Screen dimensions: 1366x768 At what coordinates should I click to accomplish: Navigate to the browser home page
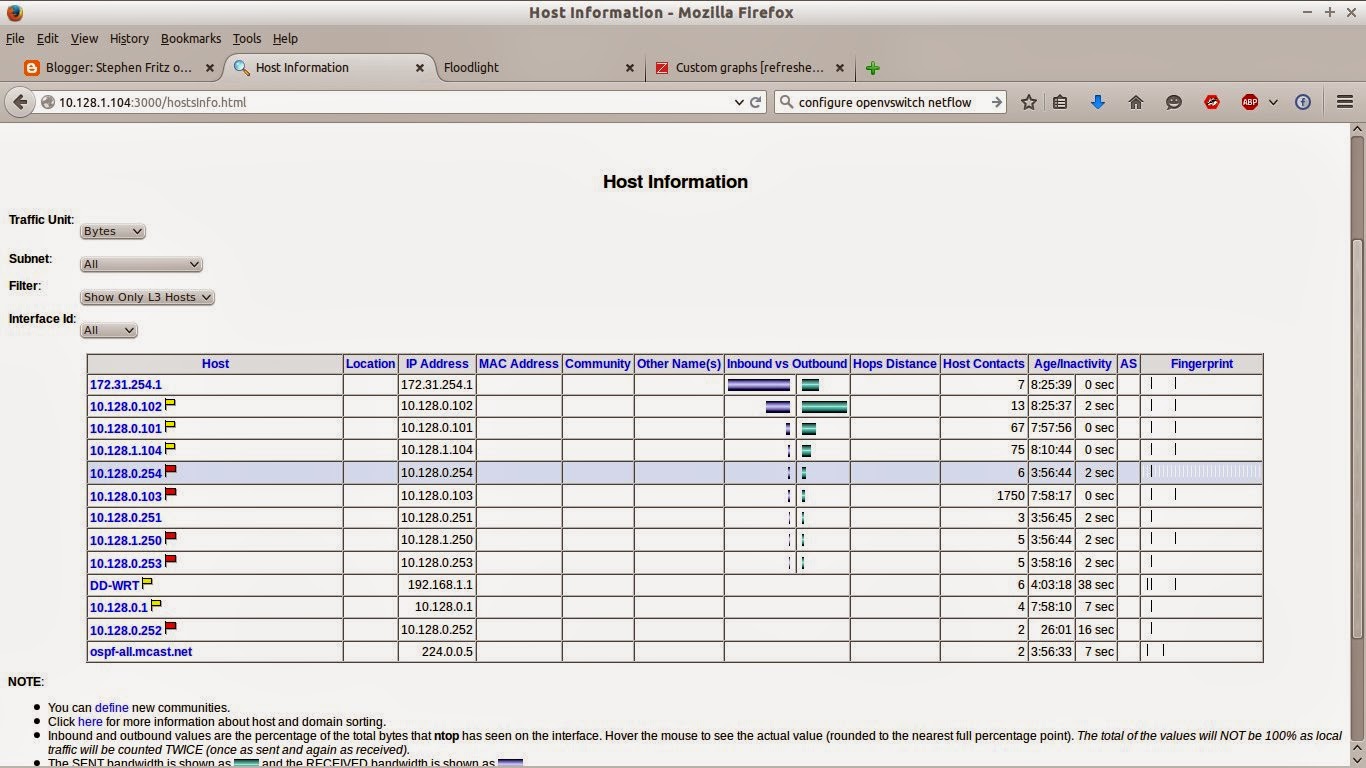coord(1135,101)
